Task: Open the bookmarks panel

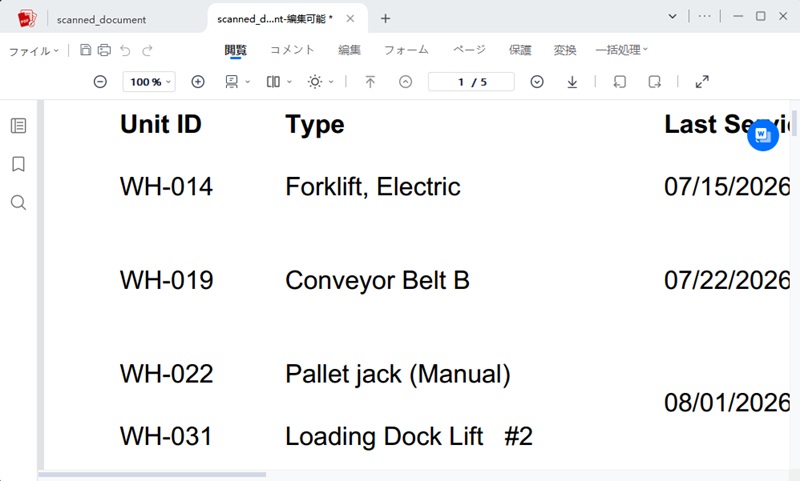Action: pyautogui.click(x=18, y=164)
